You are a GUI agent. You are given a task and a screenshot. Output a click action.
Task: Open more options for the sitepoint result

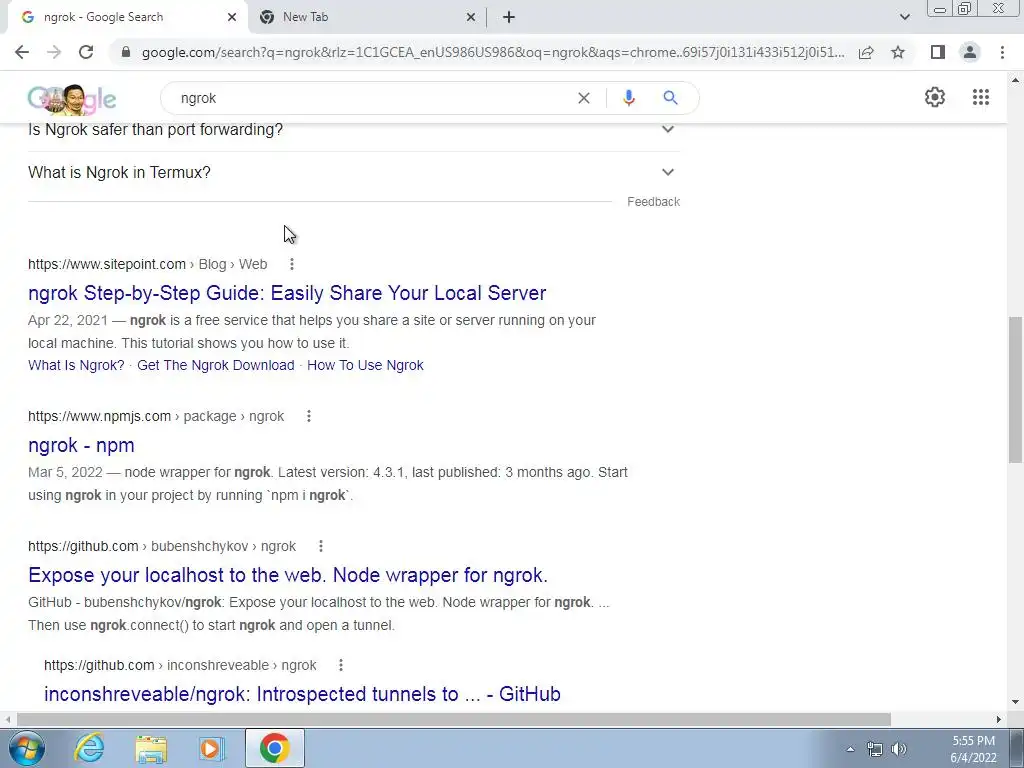tap(292, 264)
